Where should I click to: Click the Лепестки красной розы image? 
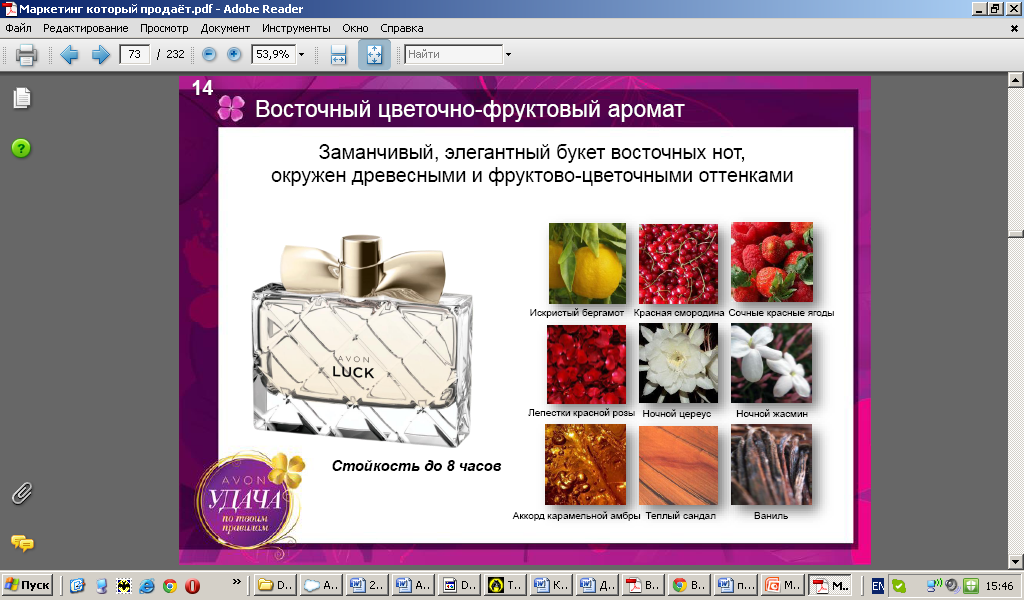point(586,364)
